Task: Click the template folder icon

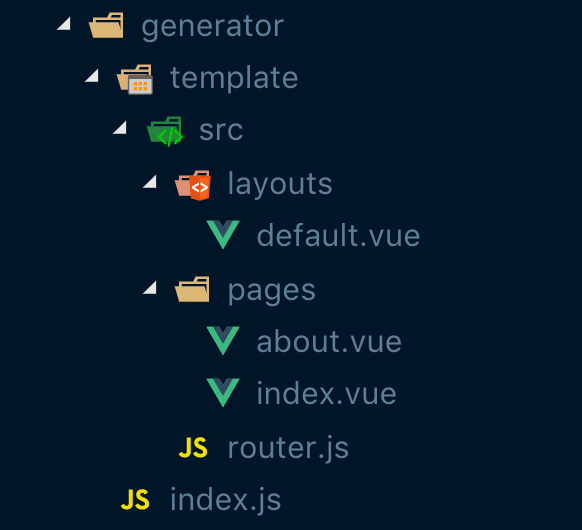Action: pyautogui.click(x=135, y=79)
